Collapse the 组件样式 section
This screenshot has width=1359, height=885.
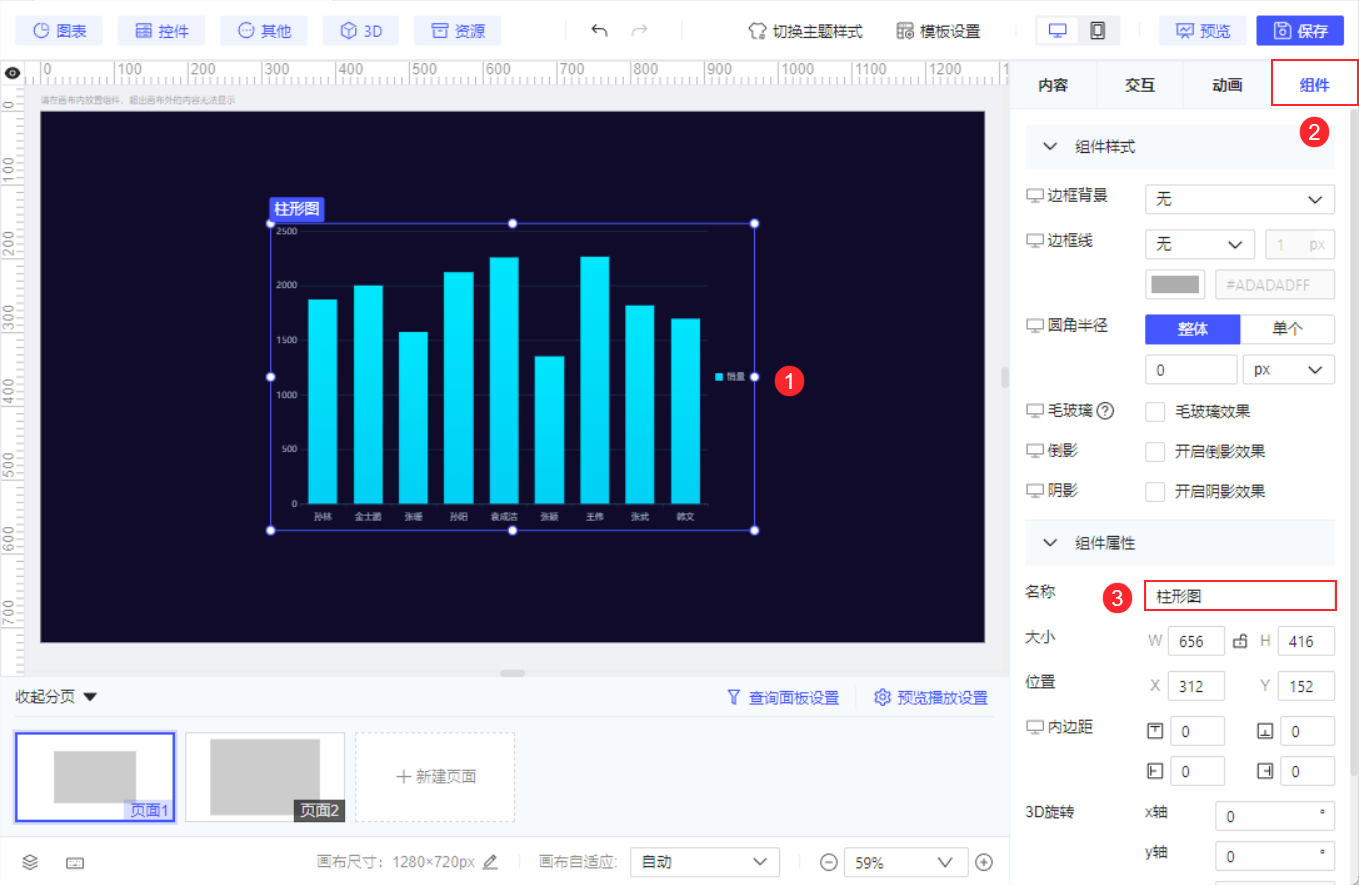coord(1050,147)
